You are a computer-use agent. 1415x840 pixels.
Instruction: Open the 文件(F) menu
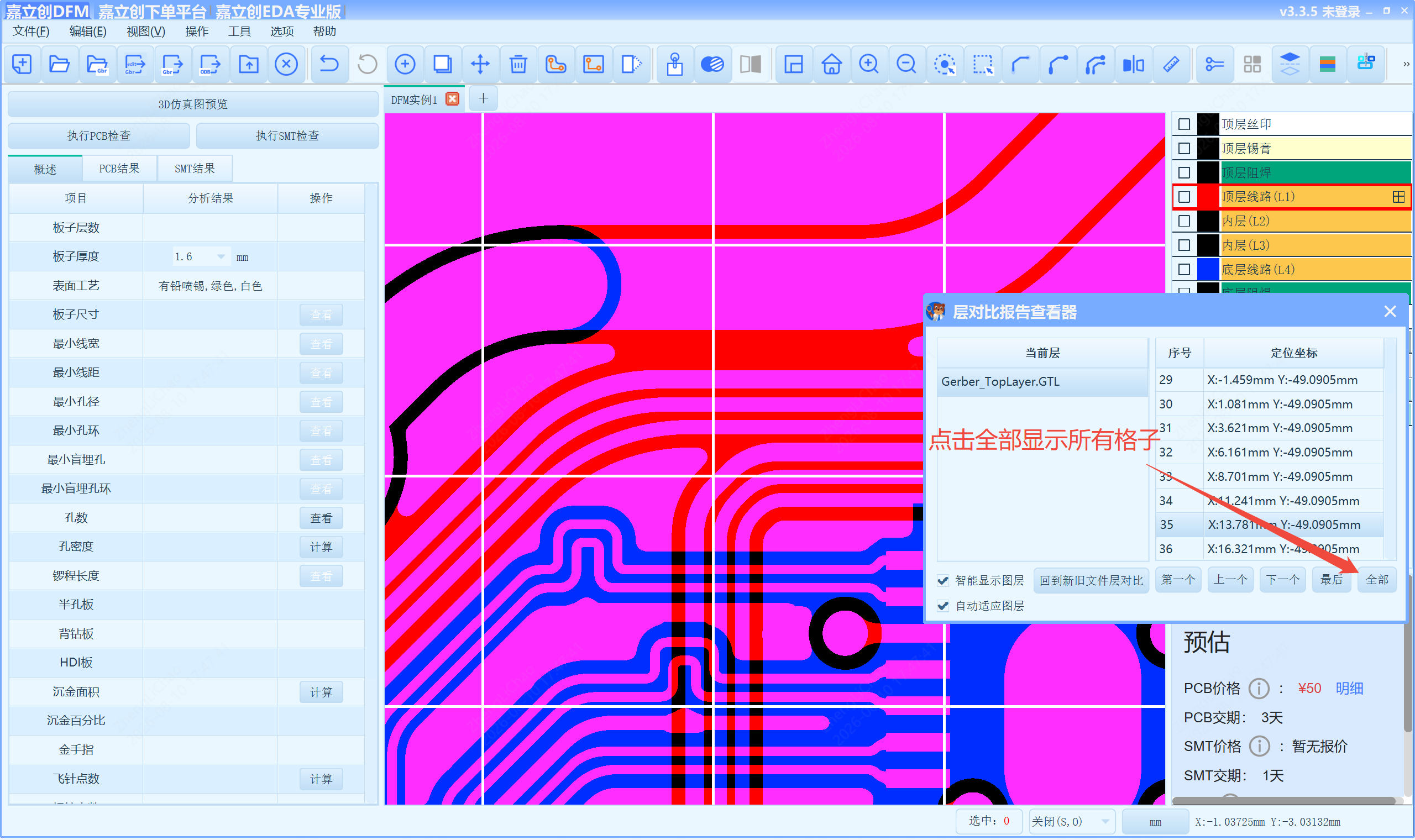pos(31,31)
